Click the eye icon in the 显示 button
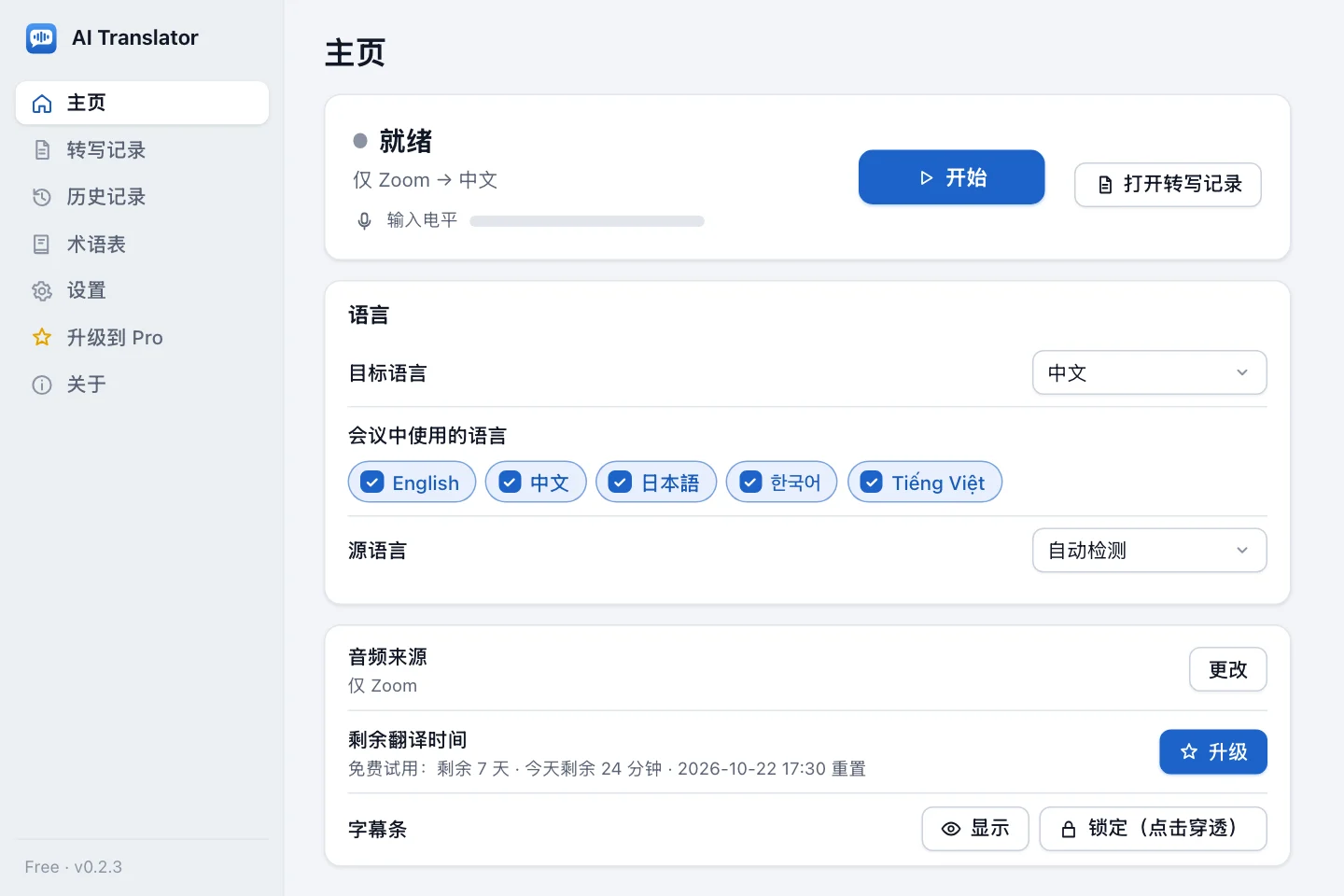Viewport: 1344px width, 896px height. point(951,829)
